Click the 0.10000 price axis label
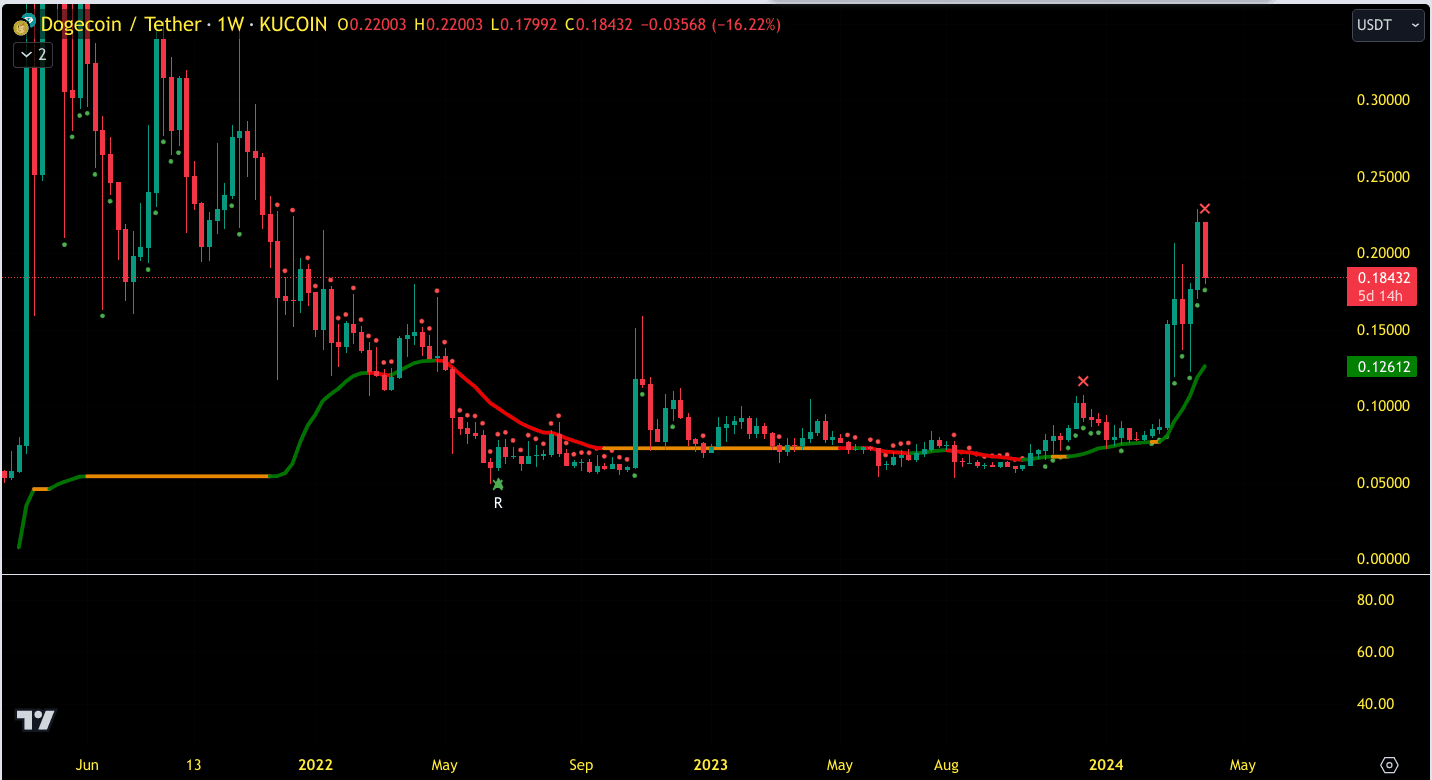The image size is (1432, 780). tap(1383, 406)
